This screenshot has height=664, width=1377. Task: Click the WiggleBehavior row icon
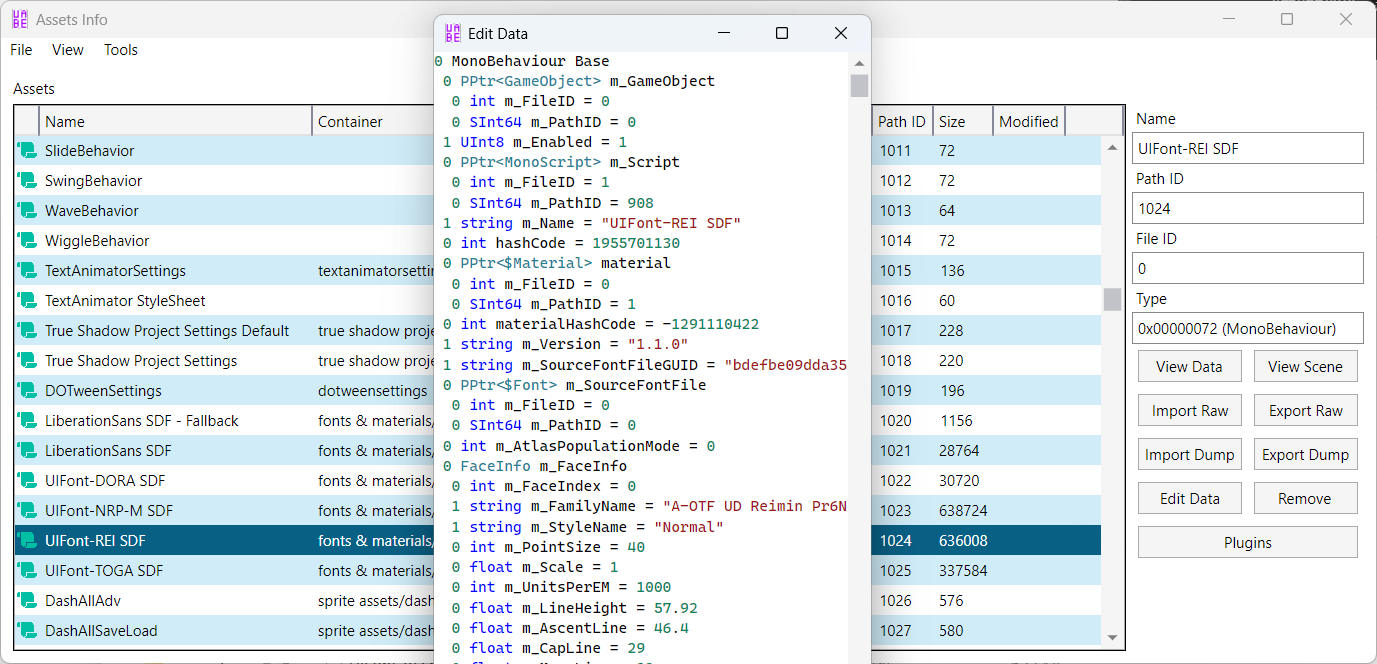(x=27, y=241)
